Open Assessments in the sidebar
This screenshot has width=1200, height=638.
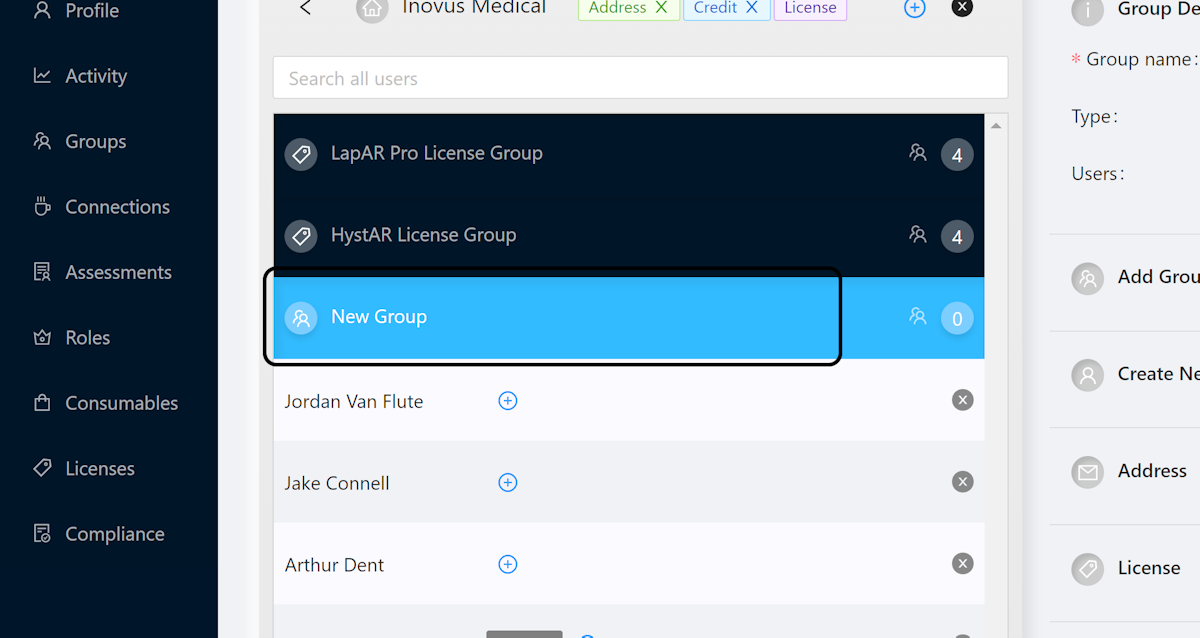pos(102,272)
